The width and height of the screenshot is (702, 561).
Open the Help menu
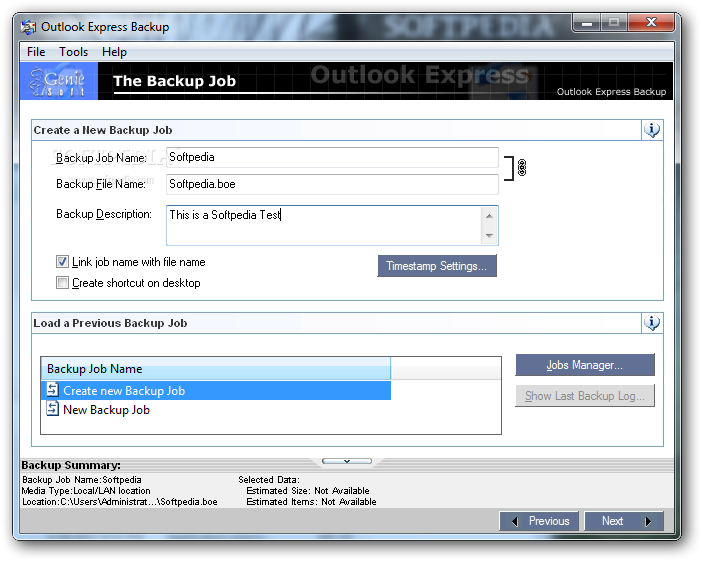click(114, 52)
